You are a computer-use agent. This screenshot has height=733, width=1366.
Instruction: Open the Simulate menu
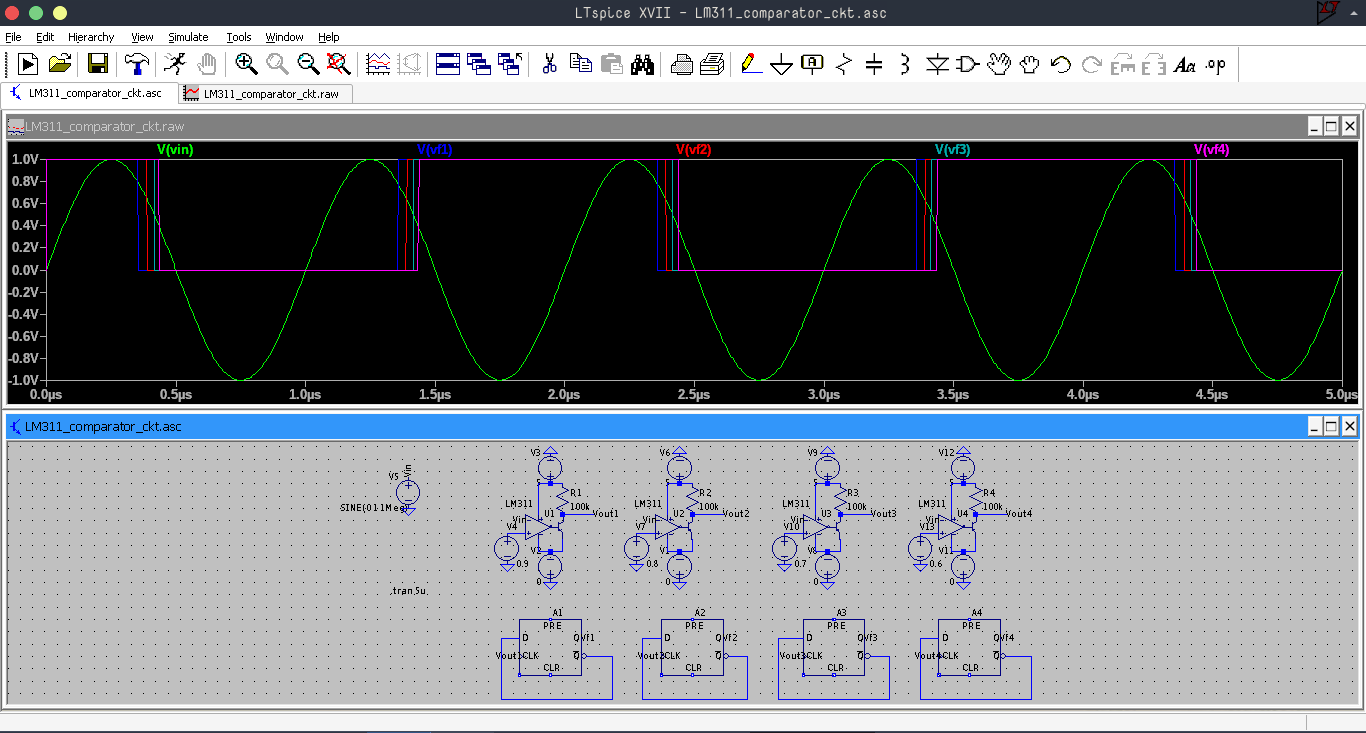tap(188, 37)
